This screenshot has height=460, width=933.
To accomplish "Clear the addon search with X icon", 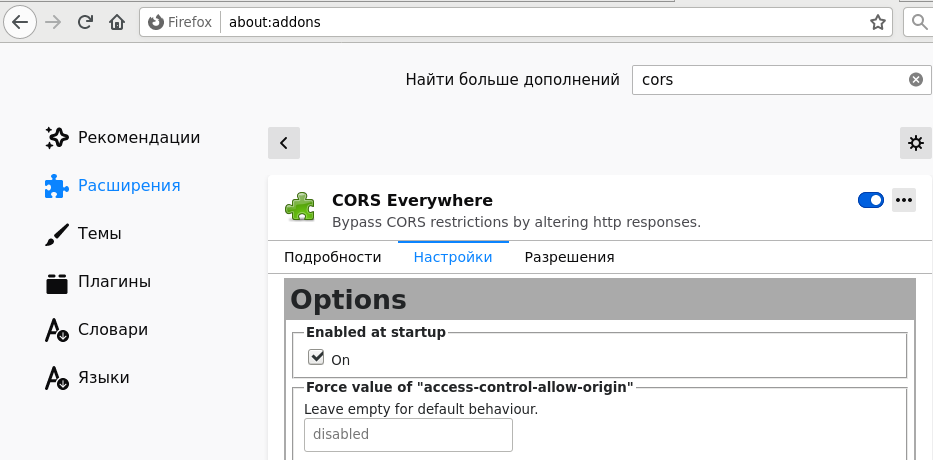I will click(x=916, y=79).
